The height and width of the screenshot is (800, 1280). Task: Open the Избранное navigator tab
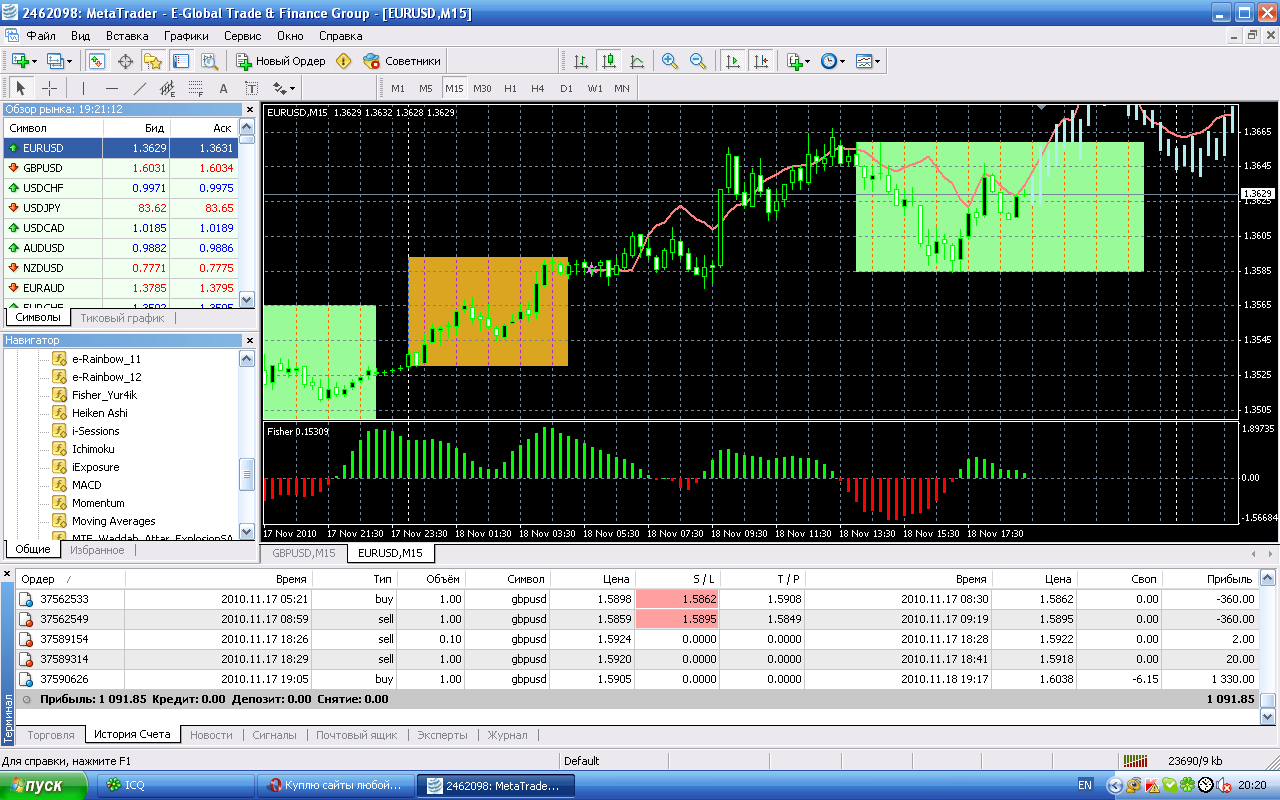(x=97, y=550)
